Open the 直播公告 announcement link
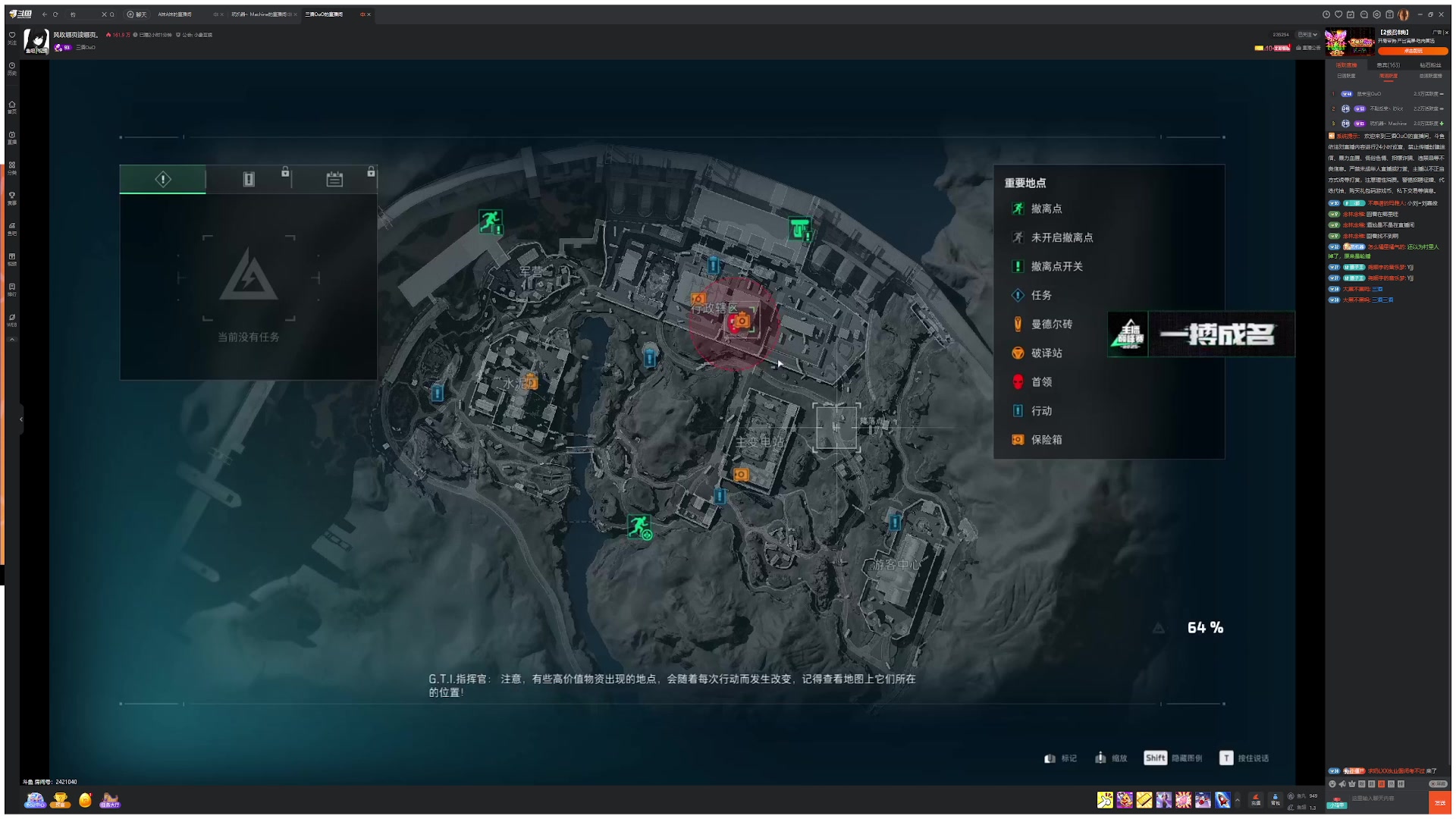The width and height of the screenshot is (1456, 819). point(1308,48)
